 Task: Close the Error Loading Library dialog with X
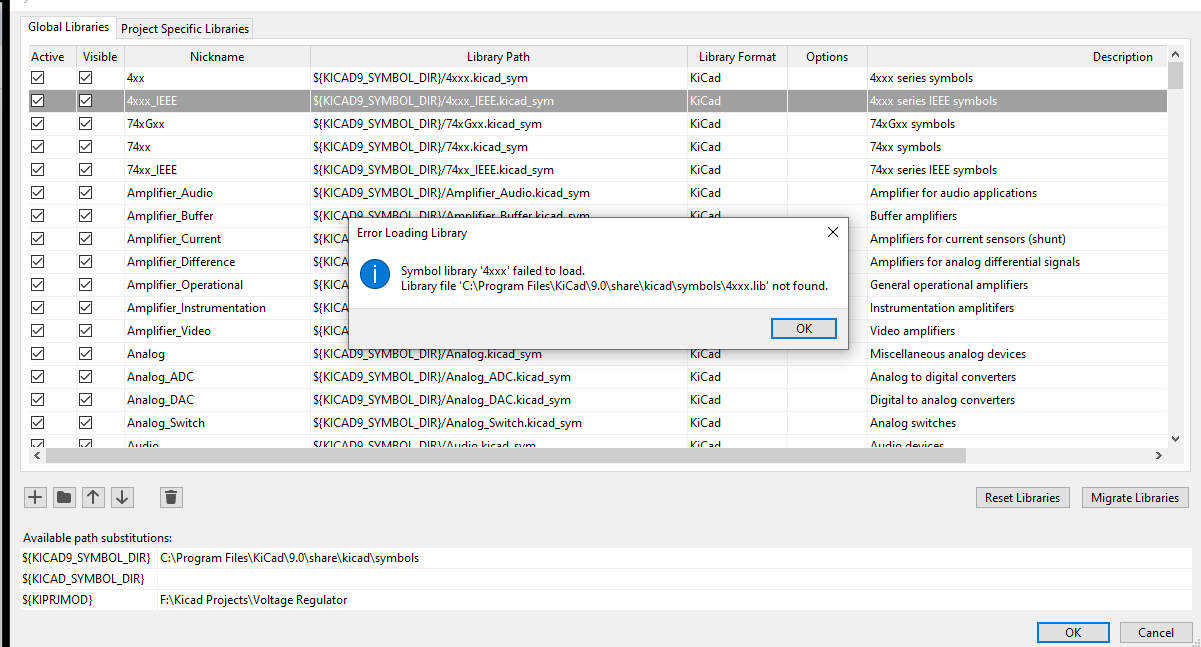click(x=832, y=233)
